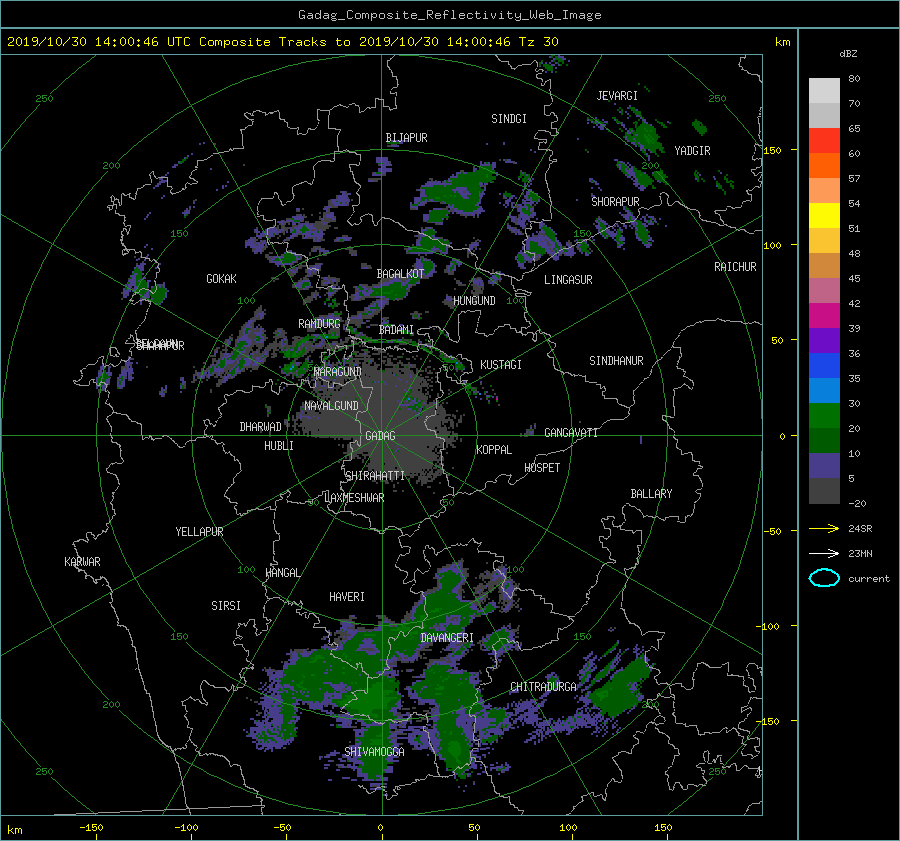Viewport: 900px width, 841px height.
Task: Click the cyan current ellipse legend icon
Action: click(x=824, y=578)
